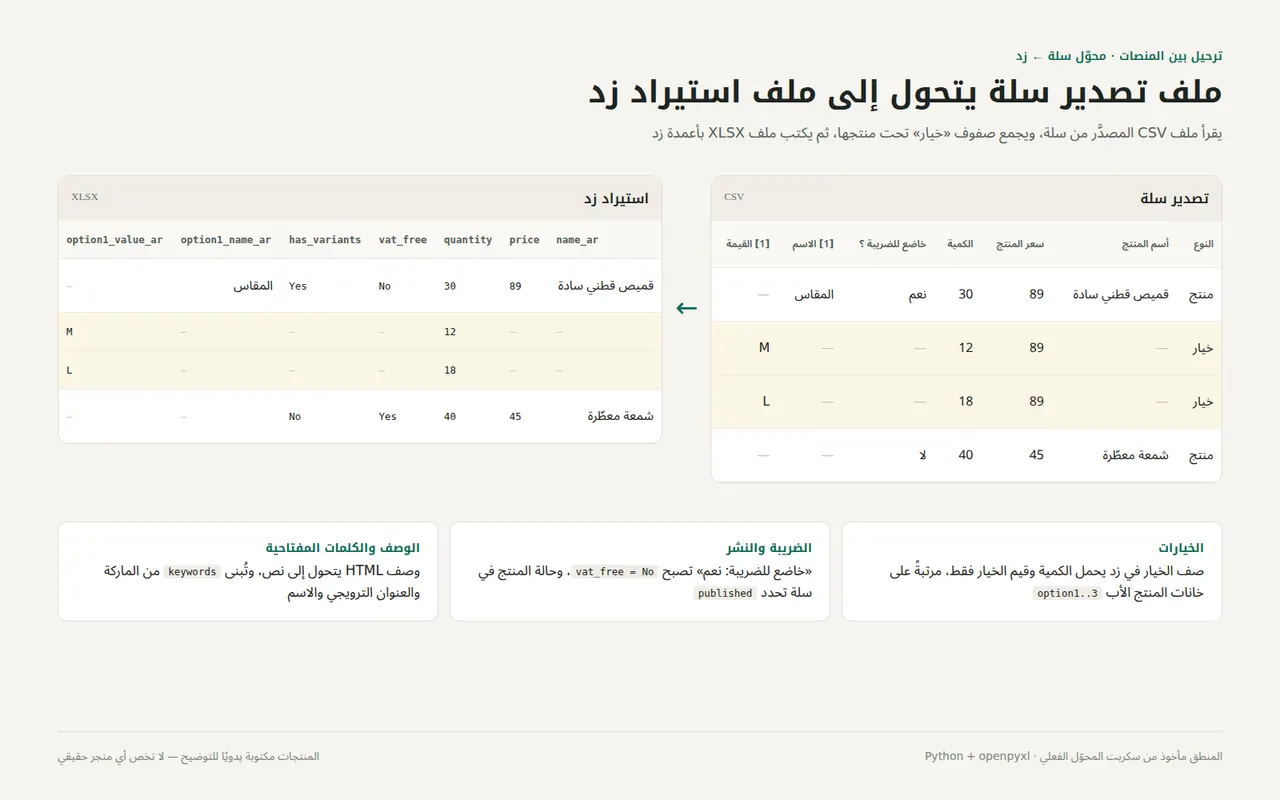Click the 'published' code chip
Image resolution: width=1280 pixels, height=800 pixels.
tap(726, 593)
